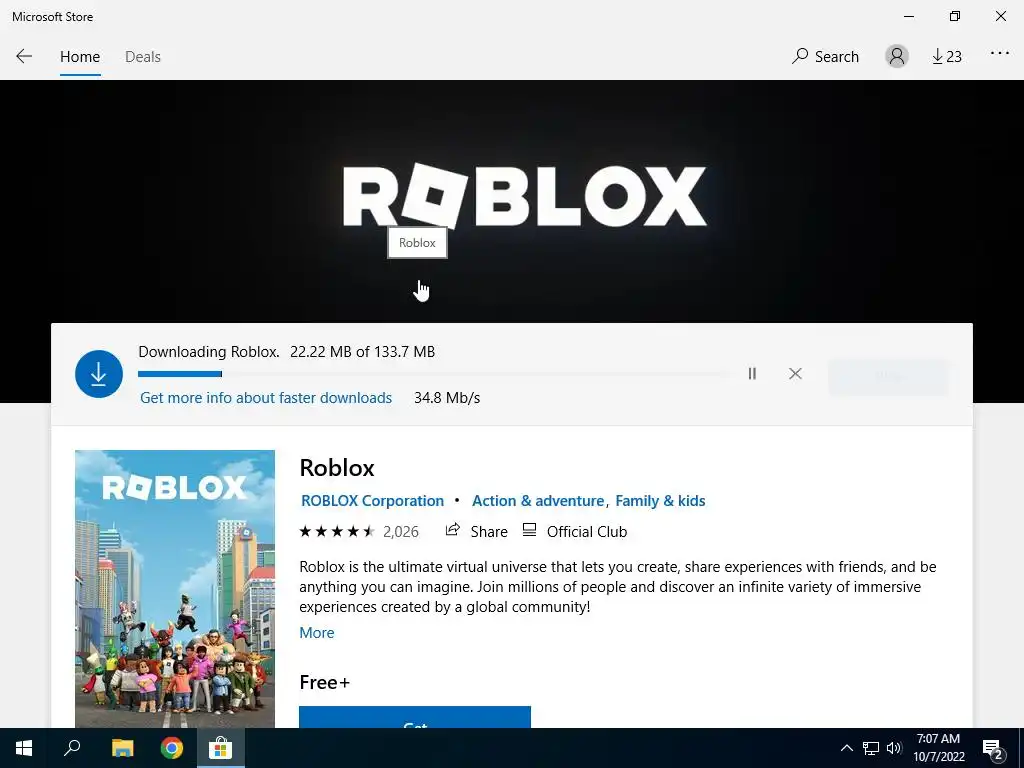Show hidden system tray icons

coord(846,748)
